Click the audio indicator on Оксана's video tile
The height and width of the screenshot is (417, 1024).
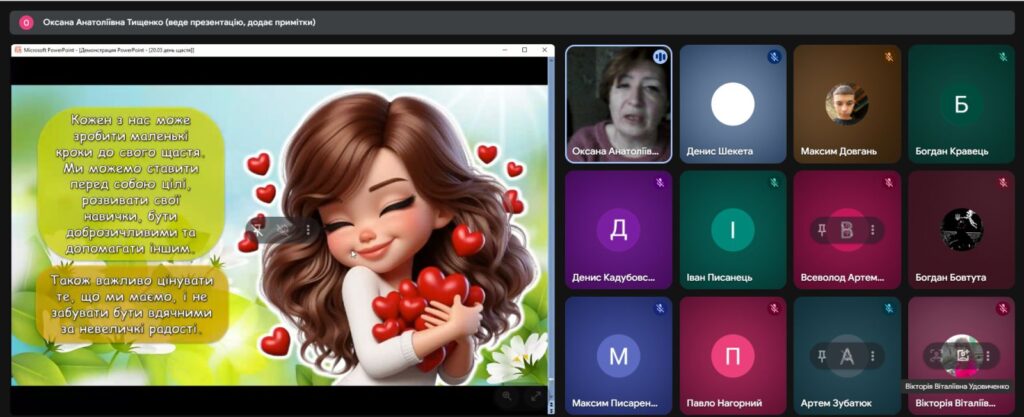click(659, 57)
